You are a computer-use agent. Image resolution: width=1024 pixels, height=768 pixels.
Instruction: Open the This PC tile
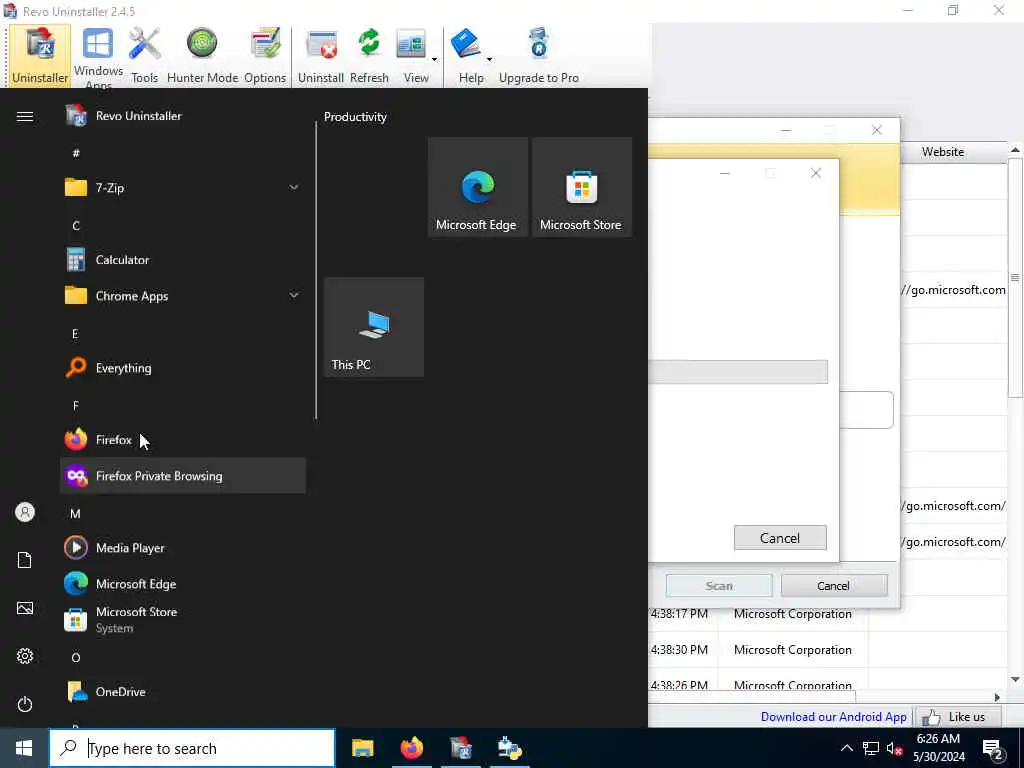[374, 327]
